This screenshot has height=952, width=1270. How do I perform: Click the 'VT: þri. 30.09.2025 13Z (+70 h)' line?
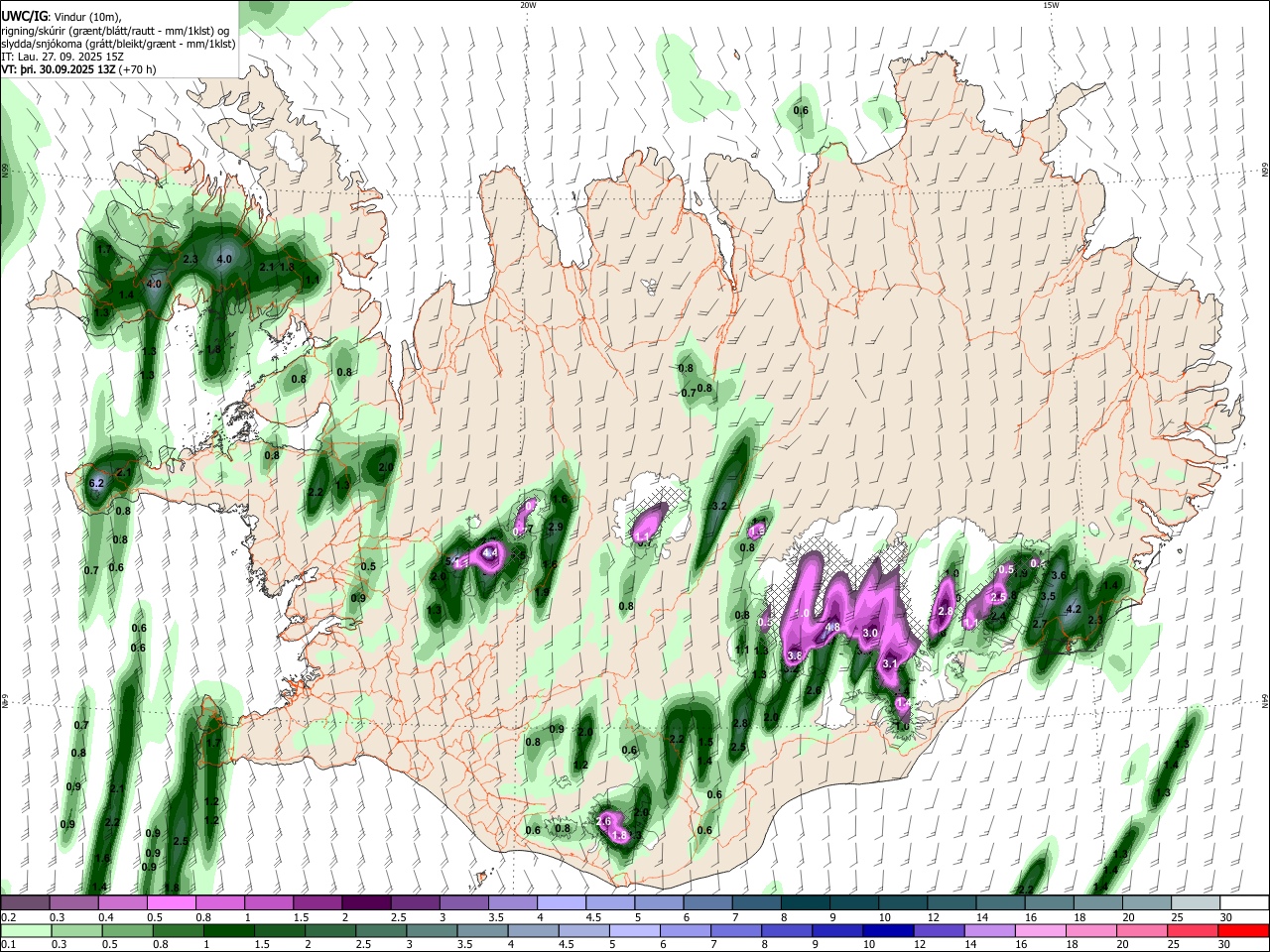[x=80, y=70]
